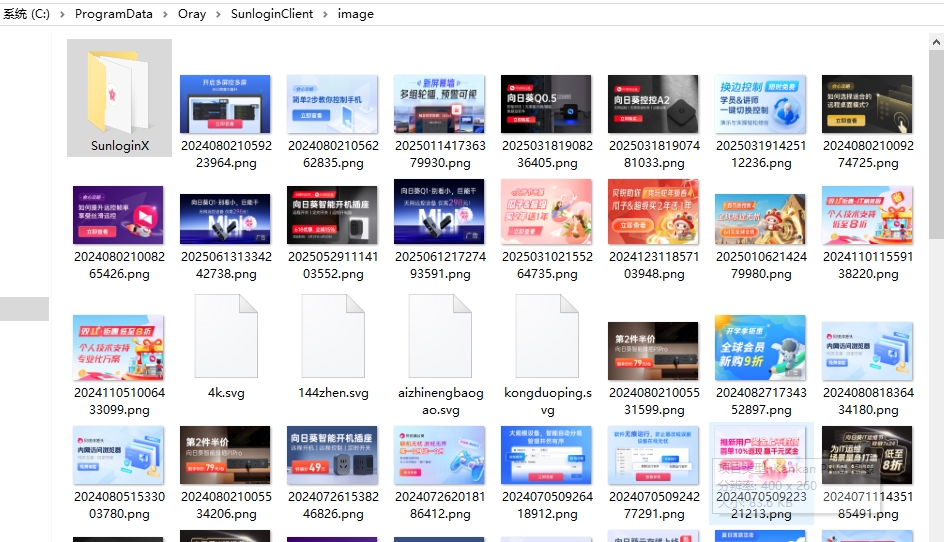The image size is (944, 542).
Task: Select image 202407262018186412.png
Action: (x=440, y=455)
